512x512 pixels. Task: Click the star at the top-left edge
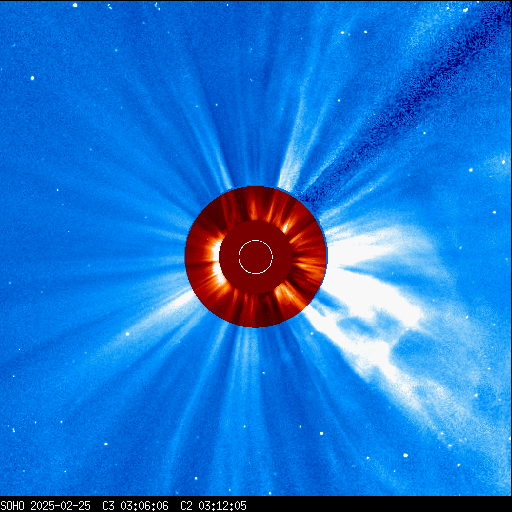(75, 5)
